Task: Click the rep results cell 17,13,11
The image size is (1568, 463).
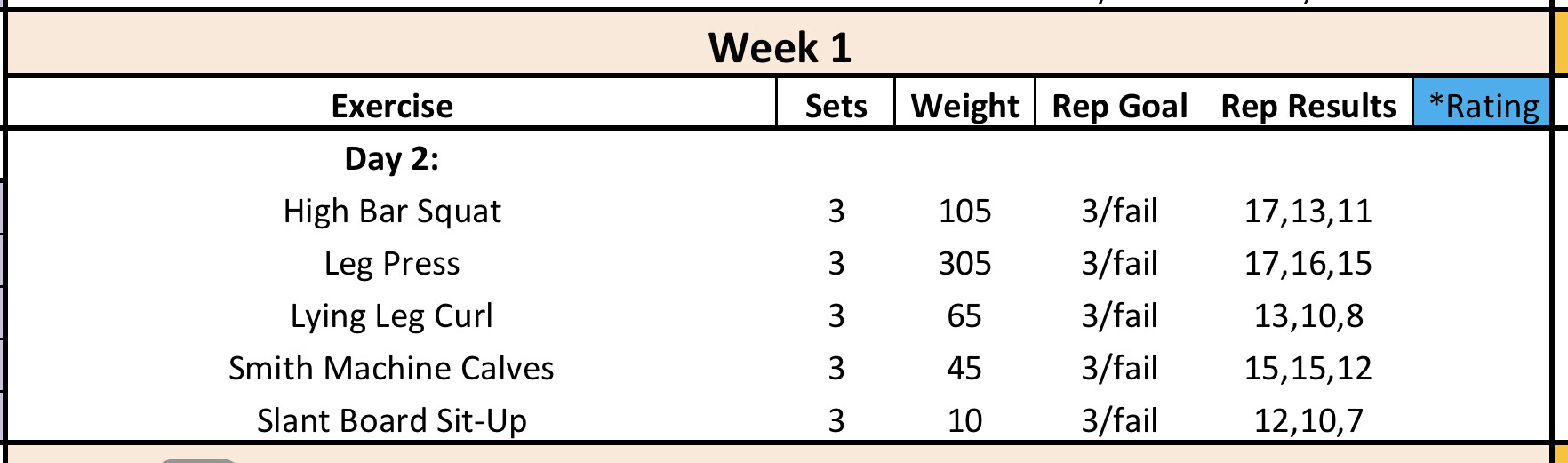Action: point(1308,211)
